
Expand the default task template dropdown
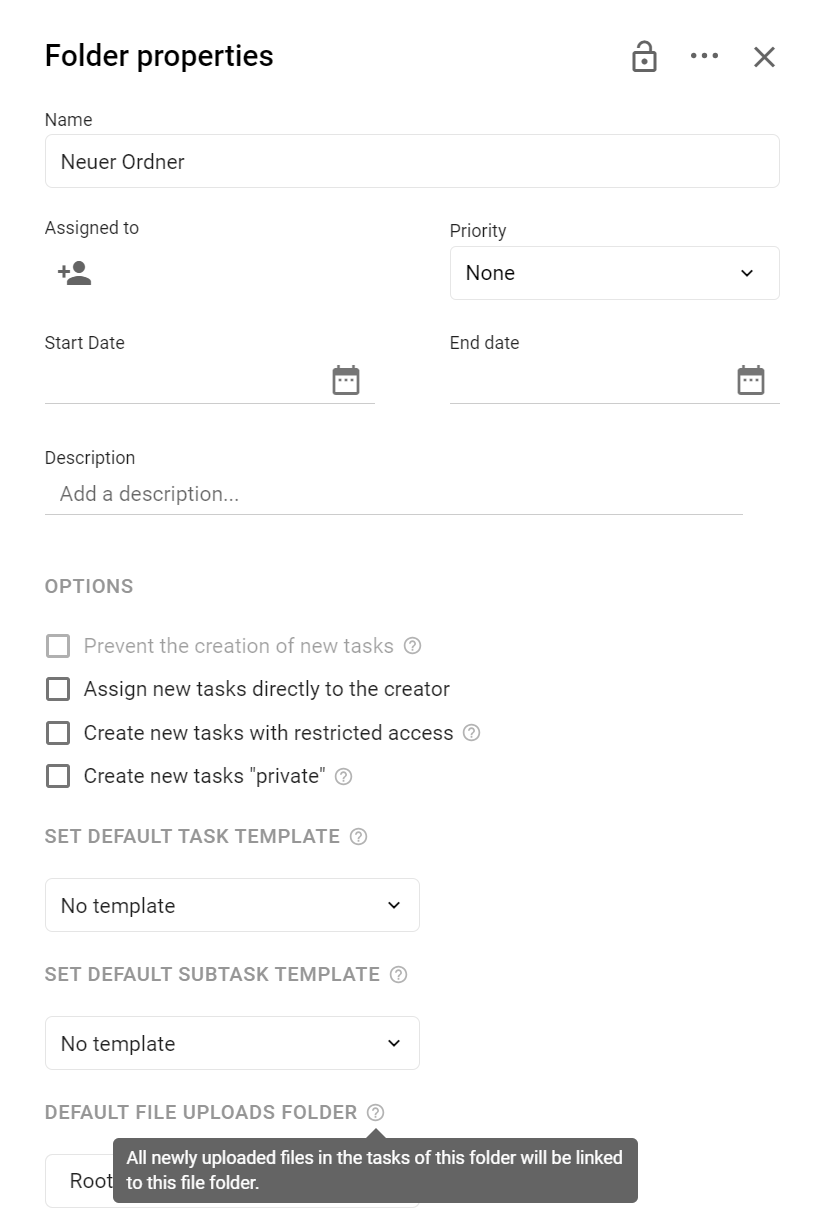tap(232, 905)
